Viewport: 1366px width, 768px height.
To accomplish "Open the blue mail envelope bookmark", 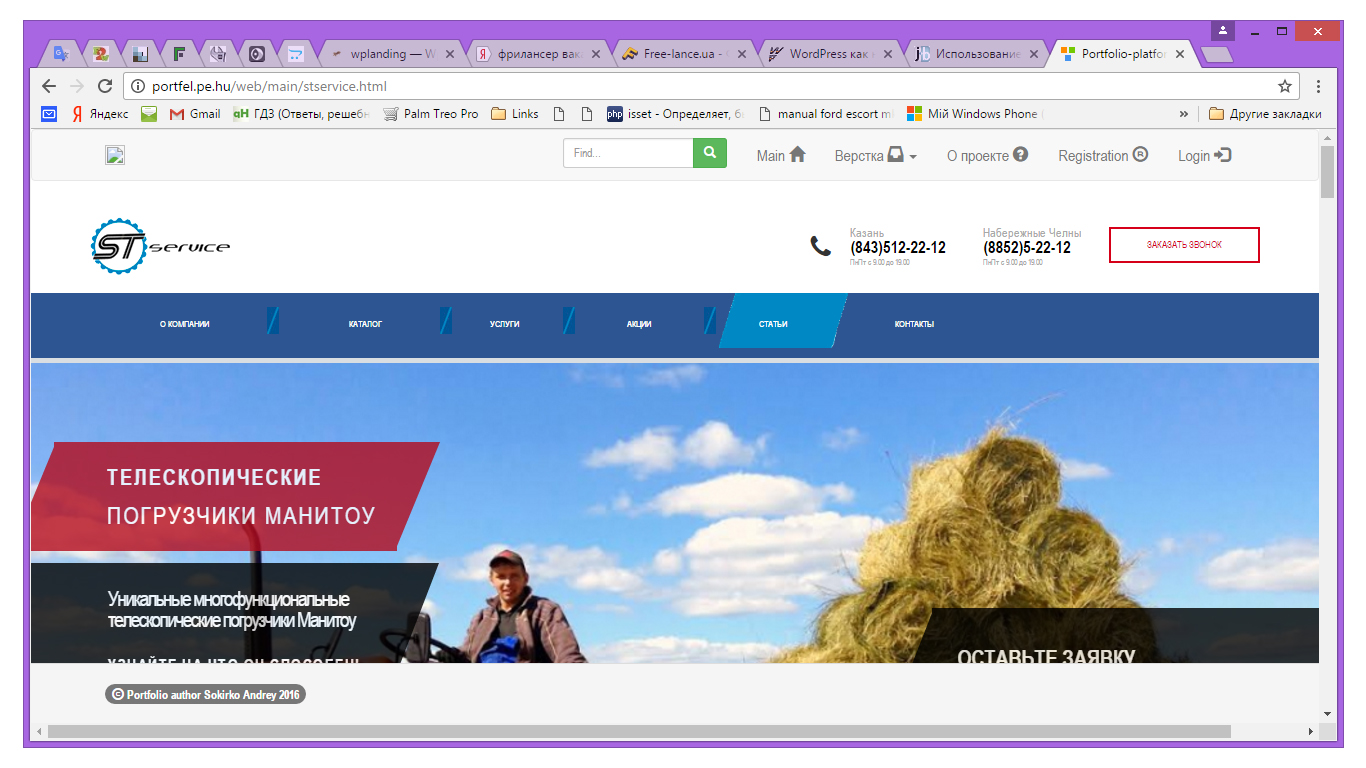I will pyautogui.click(x=49, y=114).
